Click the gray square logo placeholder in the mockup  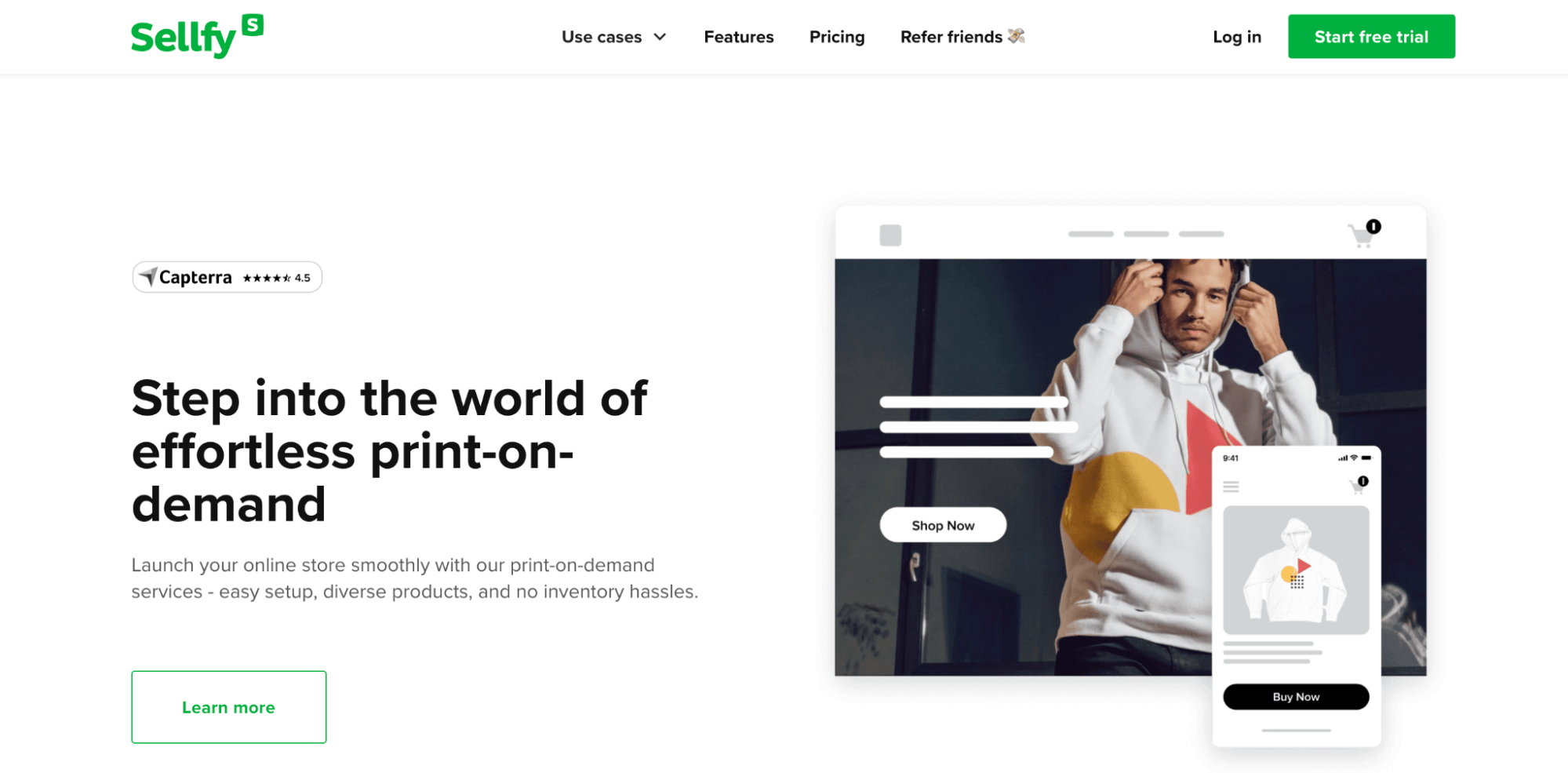[x=890, y=235]
